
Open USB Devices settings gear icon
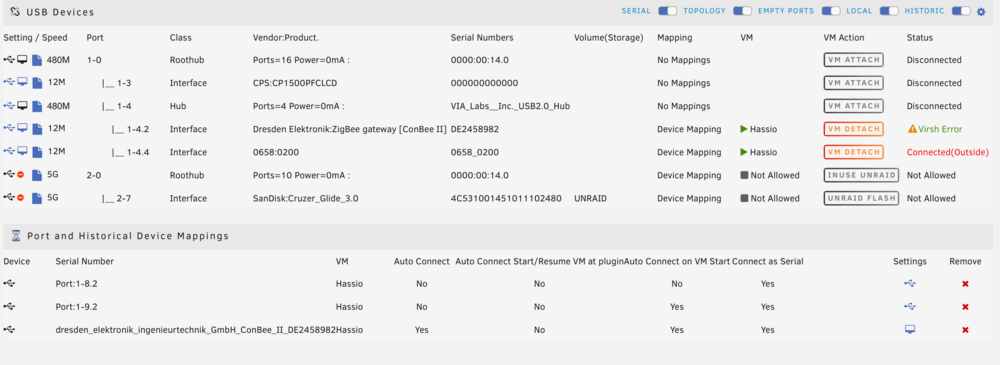tap(982, 11)
